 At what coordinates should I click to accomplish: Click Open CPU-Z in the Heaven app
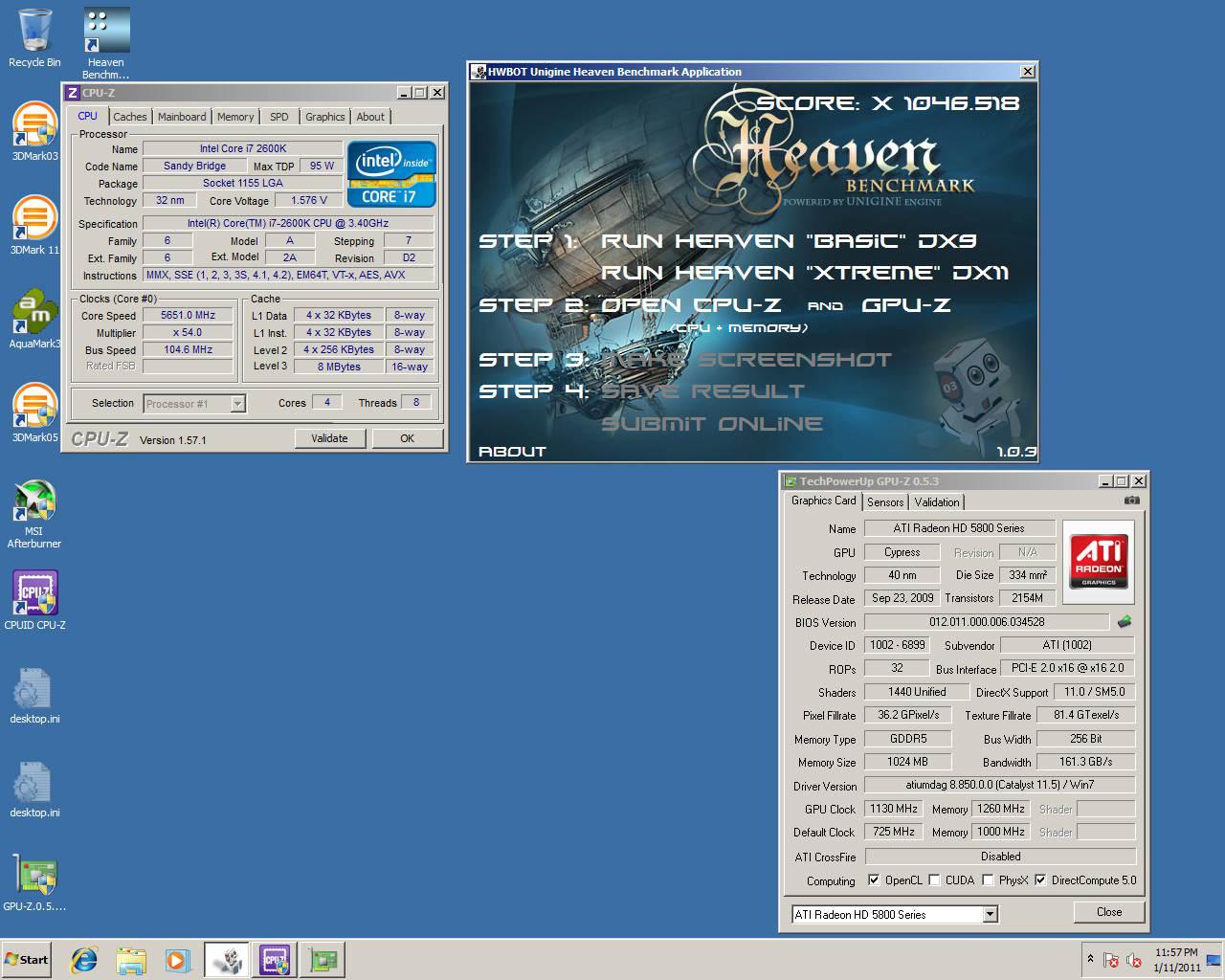click(x=691, y=305)
